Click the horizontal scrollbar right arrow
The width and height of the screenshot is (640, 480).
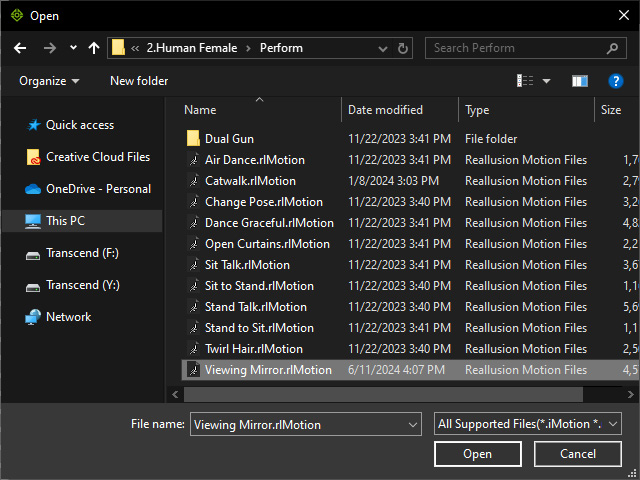point(631,394)
